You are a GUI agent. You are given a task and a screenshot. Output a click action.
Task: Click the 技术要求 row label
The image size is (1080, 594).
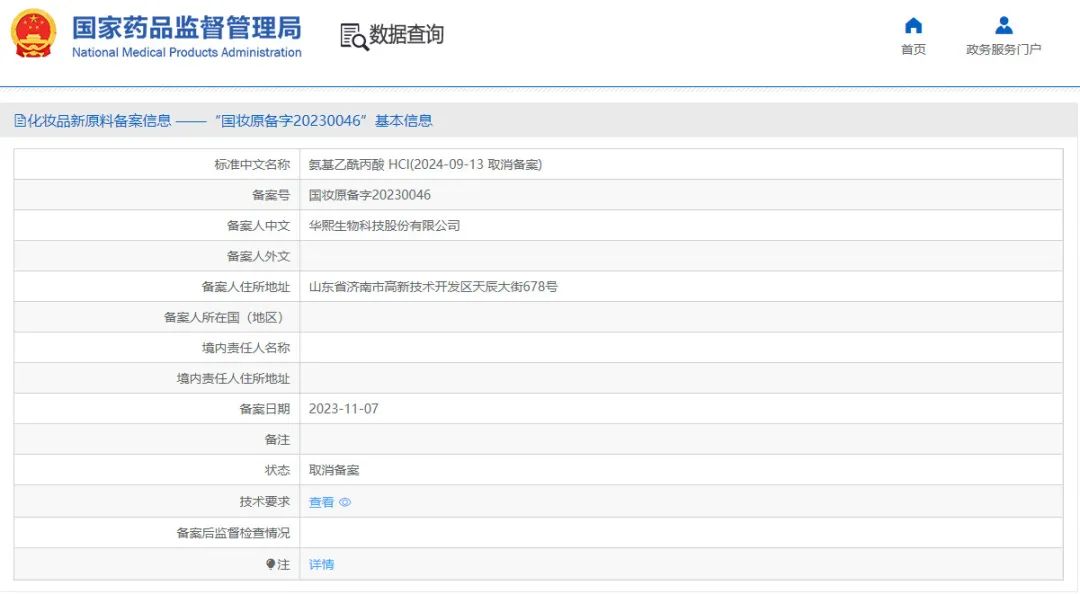coord(264,502)
